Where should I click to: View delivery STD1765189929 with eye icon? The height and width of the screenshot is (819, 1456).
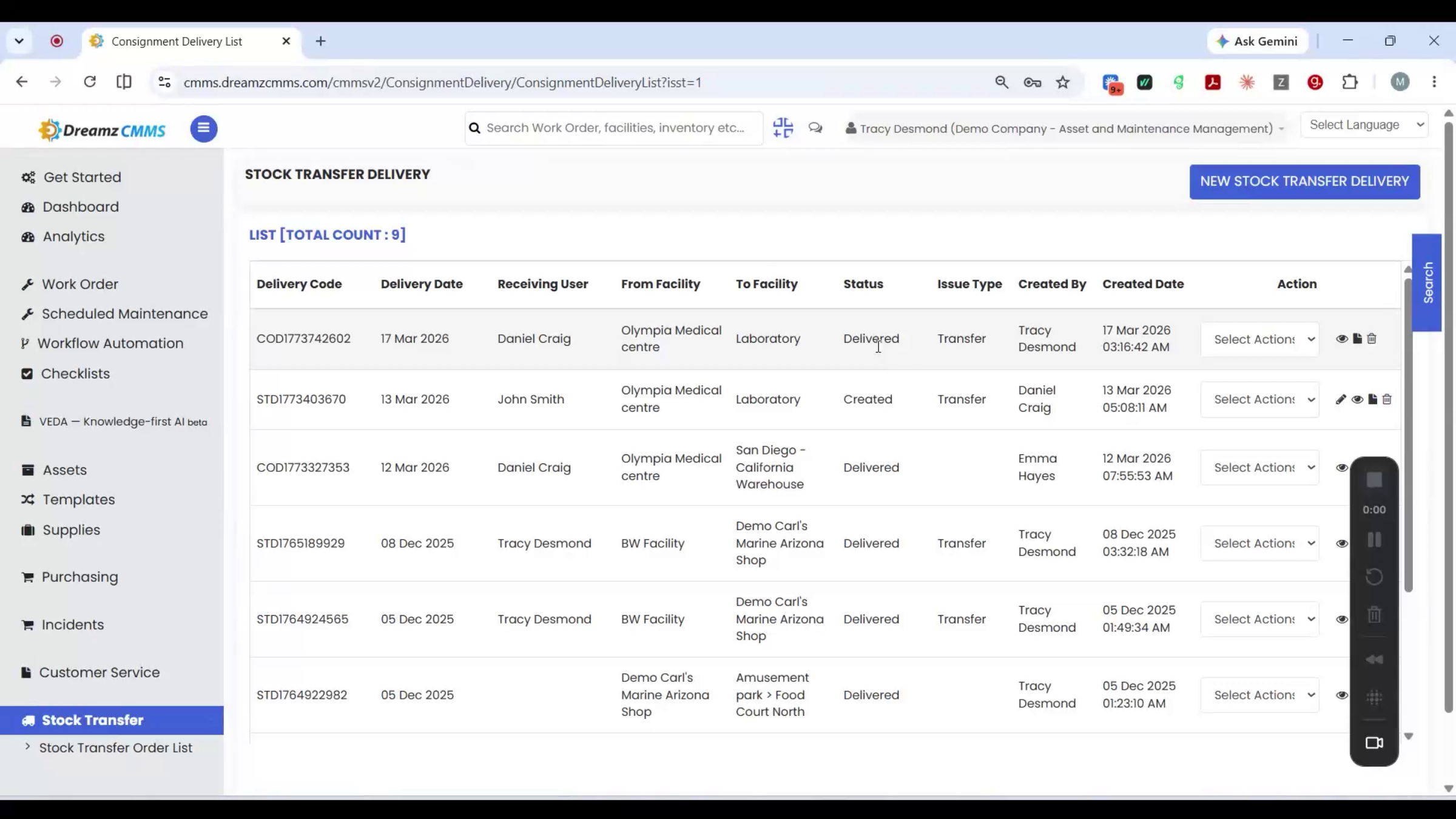(x=1342, y=544)
